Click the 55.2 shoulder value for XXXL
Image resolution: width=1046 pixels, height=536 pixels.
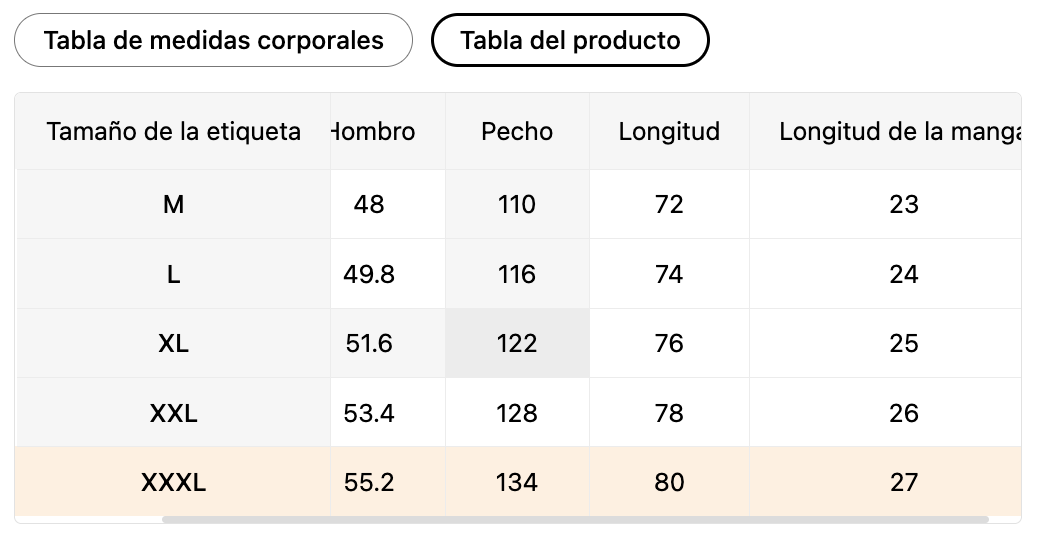(369, 482)
